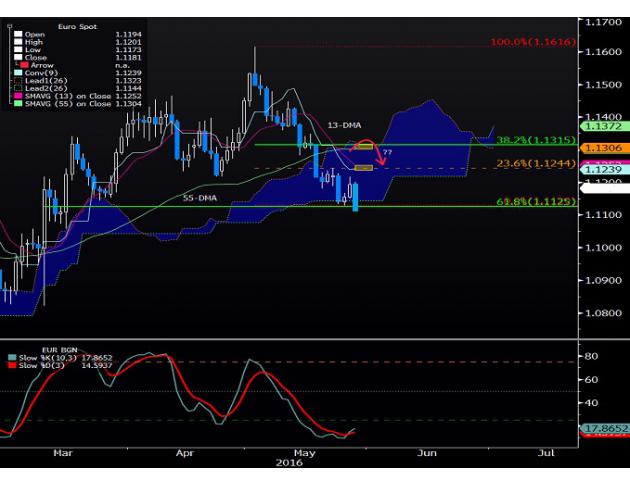Select the 23.6%(1.1244) Fibonacci label

tap(536, 166)
